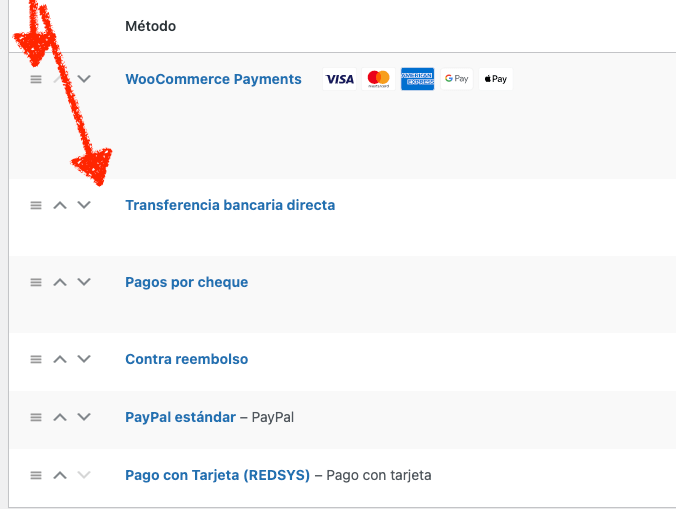Move Pago con Tarjeta (REDSYS) up

pos(60,475)
